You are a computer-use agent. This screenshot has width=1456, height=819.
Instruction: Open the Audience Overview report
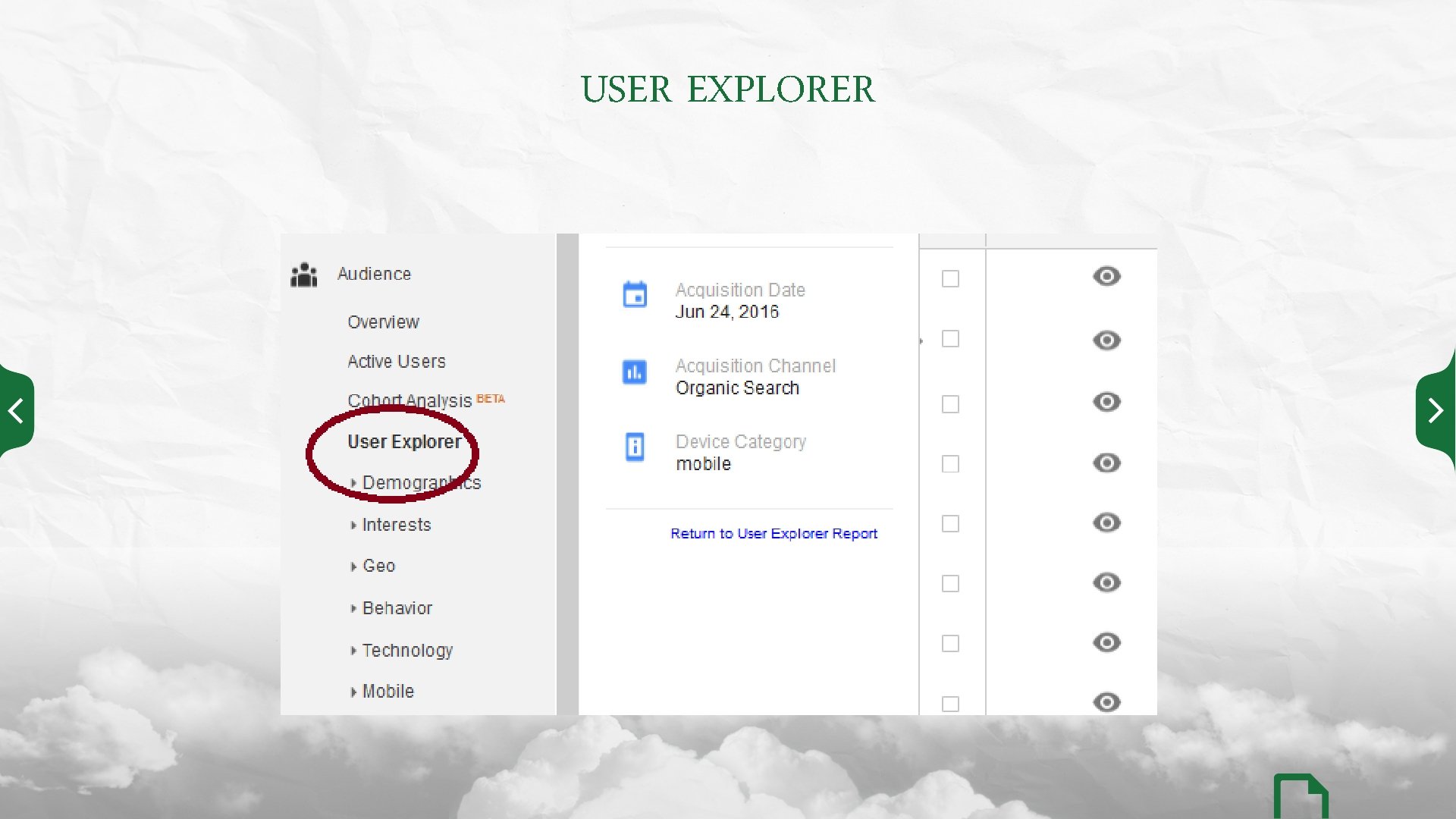tap(383, 322)
